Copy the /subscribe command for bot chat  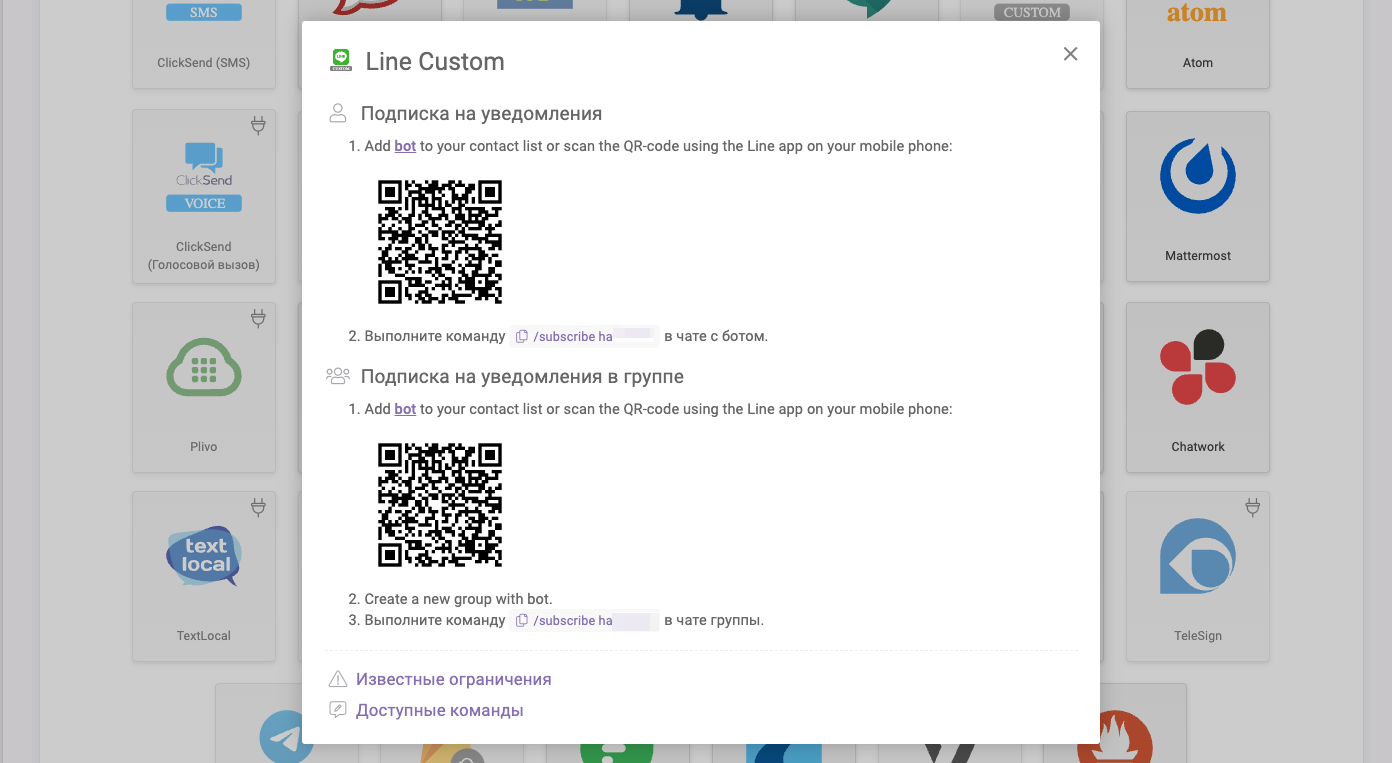521,337
